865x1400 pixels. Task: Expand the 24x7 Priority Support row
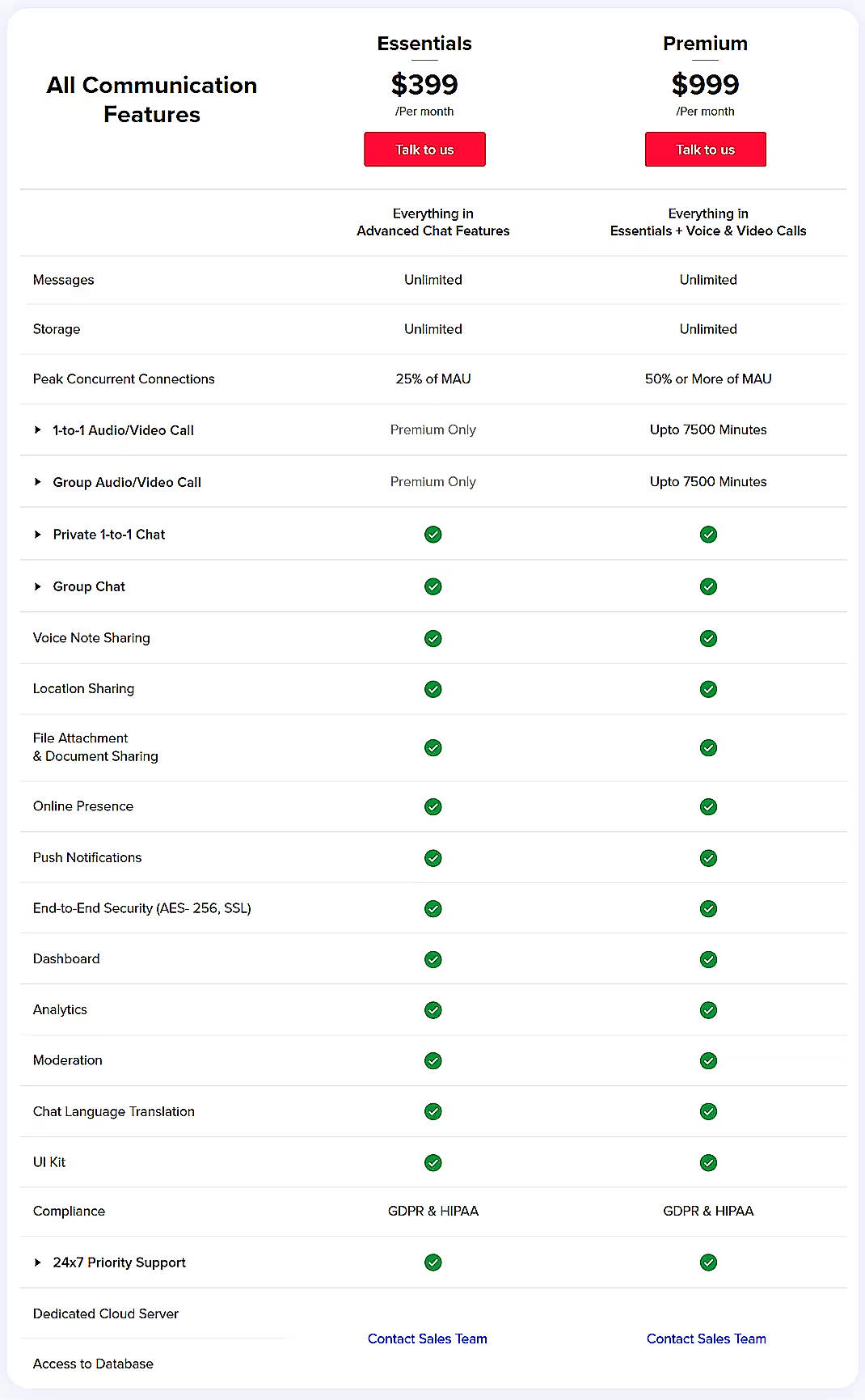click(x=37, y=1263)
